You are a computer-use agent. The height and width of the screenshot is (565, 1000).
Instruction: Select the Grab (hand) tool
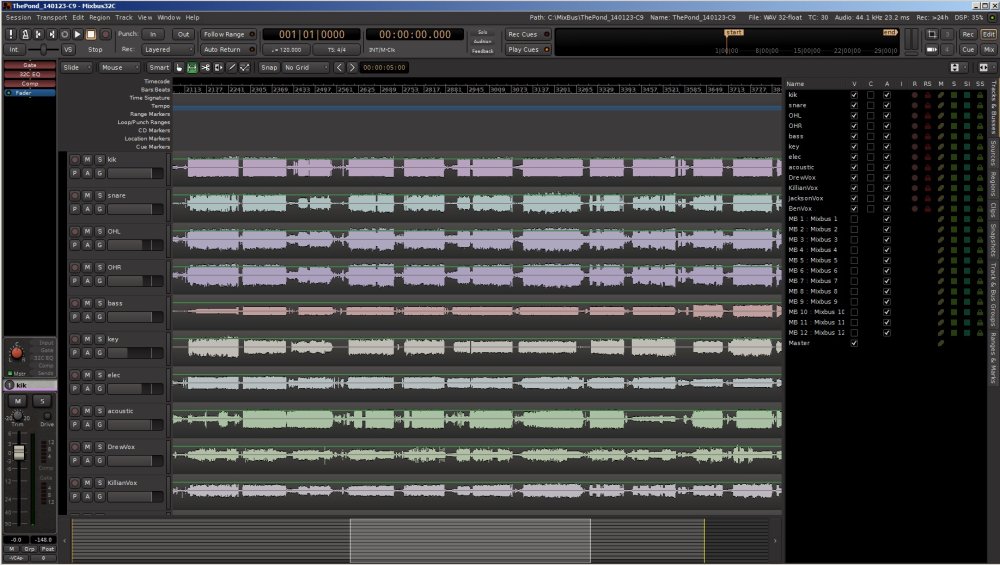point(180,67)
